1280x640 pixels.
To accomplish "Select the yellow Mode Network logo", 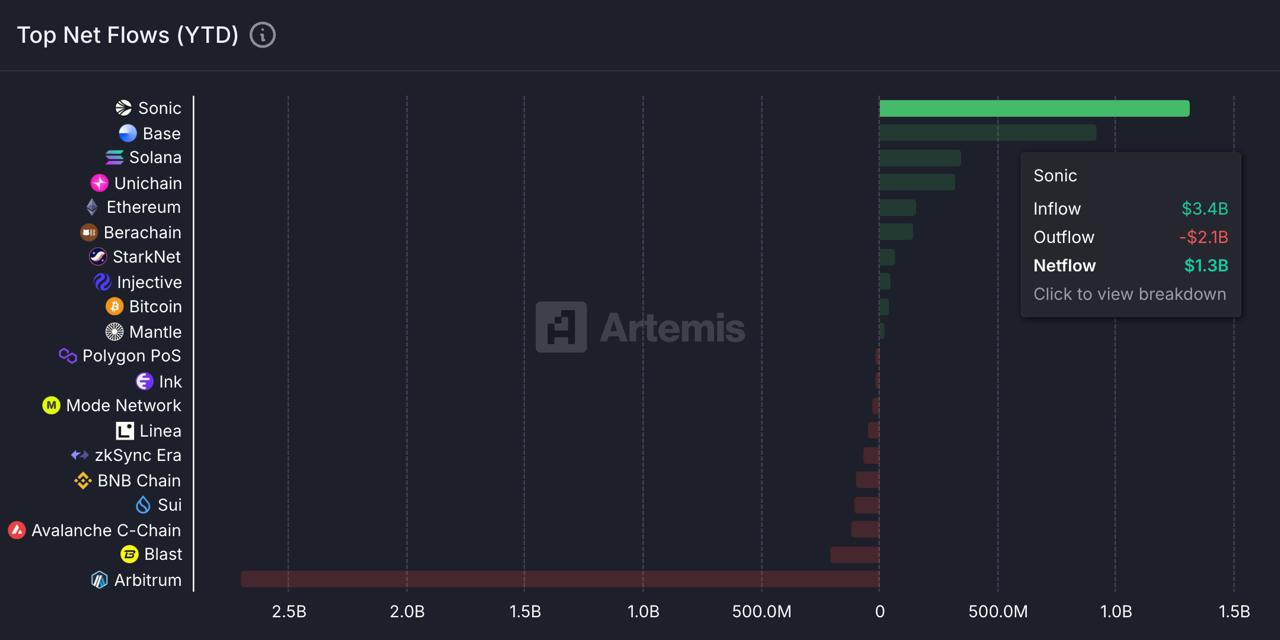I will click(51, 405).
